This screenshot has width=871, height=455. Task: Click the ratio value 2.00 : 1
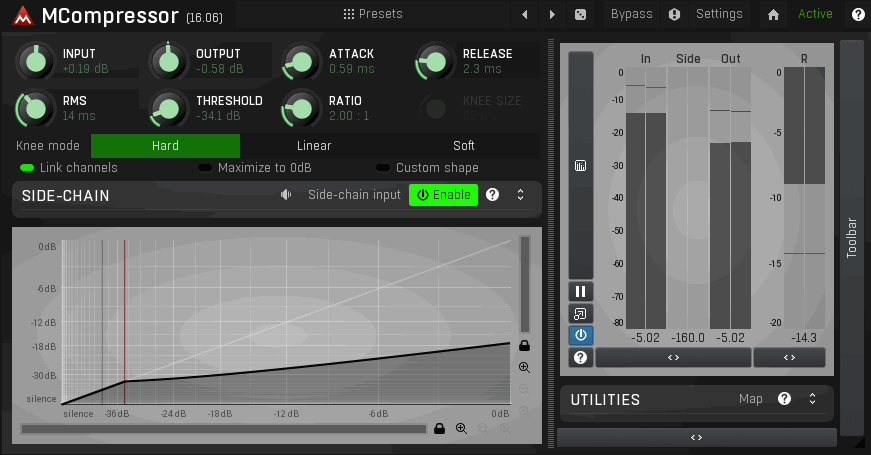tap(349, 116)
